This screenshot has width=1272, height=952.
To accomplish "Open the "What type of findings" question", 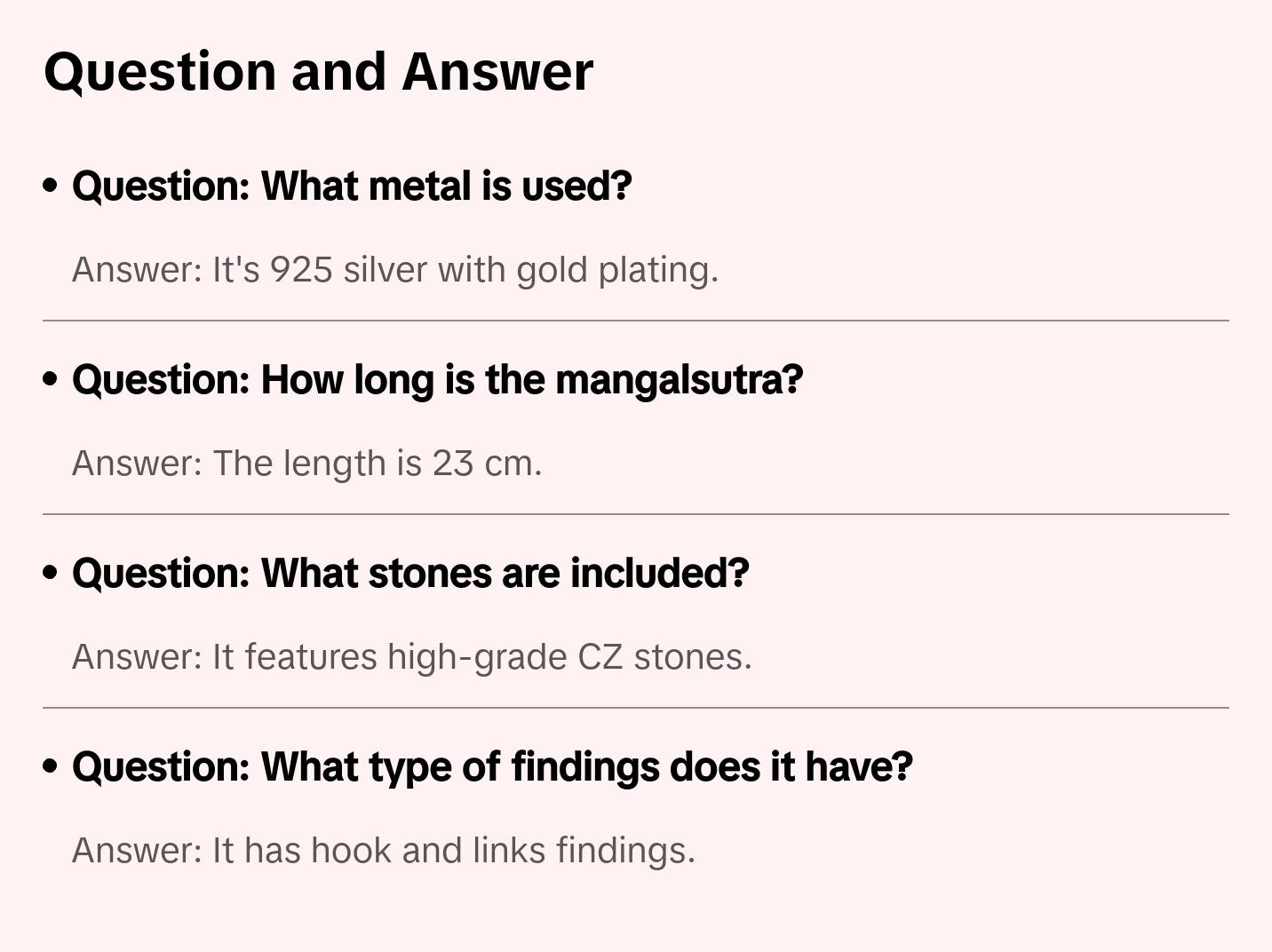I will (492, 767).
